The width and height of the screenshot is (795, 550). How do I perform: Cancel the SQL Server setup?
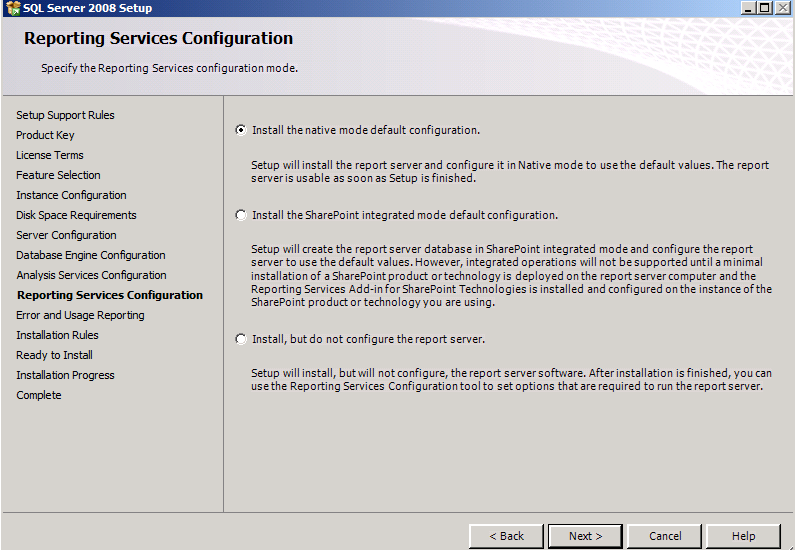click(x=665, y=536)
